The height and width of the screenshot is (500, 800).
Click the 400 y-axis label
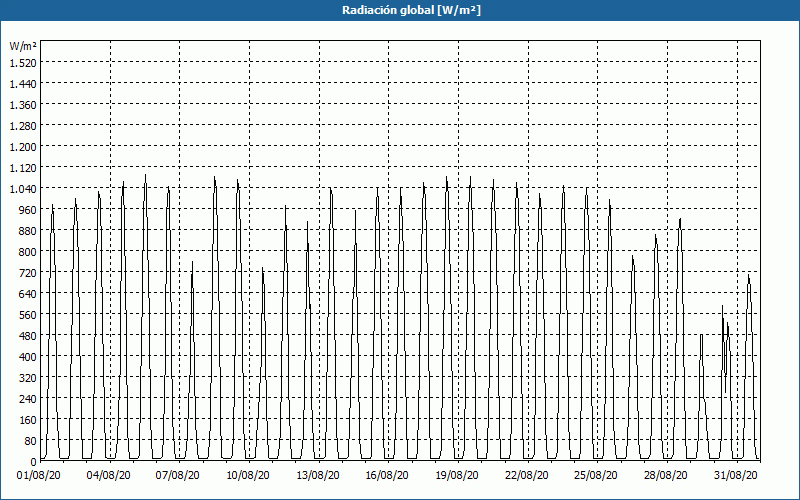[x=28, y=357]
